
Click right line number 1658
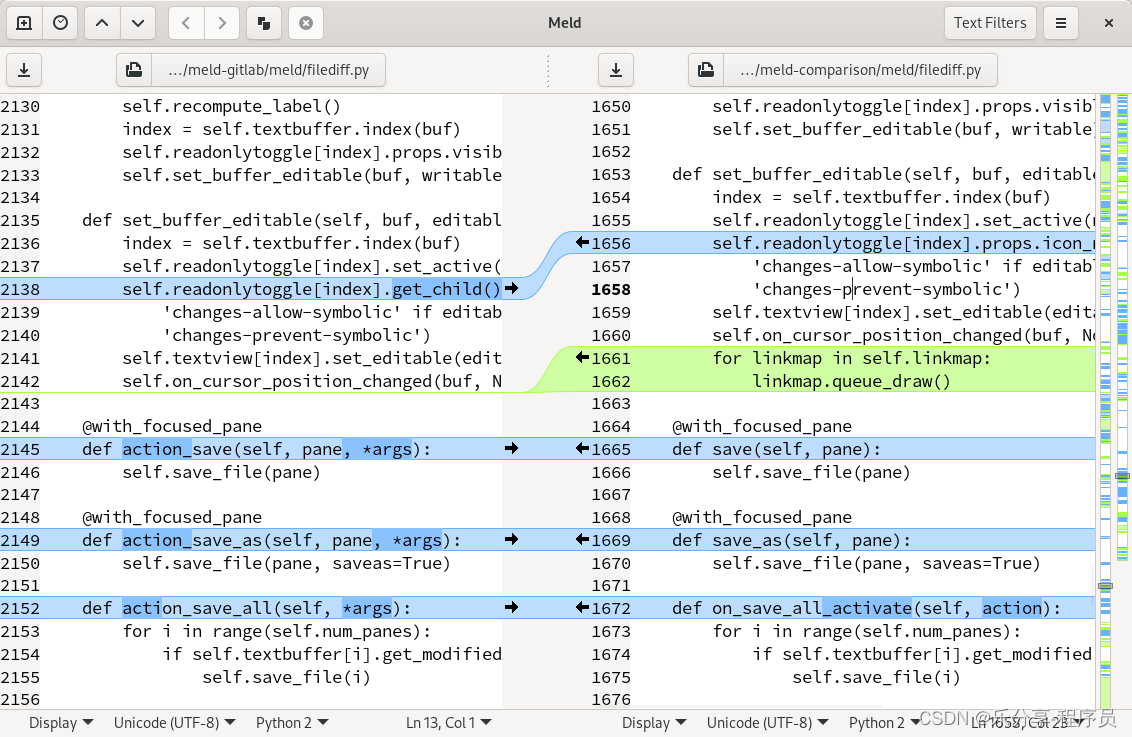pos(611,289)
